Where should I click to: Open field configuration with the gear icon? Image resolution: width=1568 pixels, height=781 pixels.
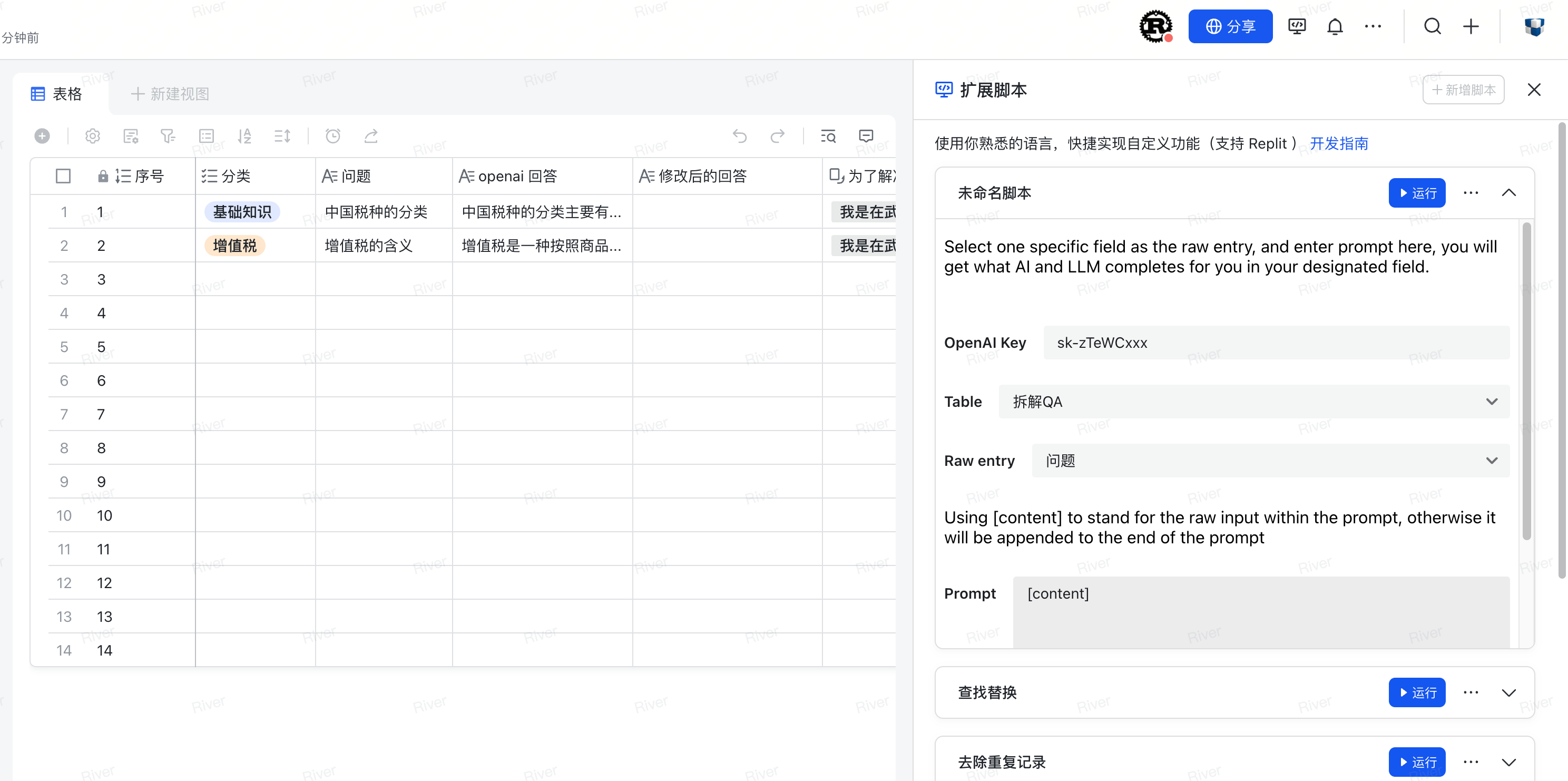point(93,136)
